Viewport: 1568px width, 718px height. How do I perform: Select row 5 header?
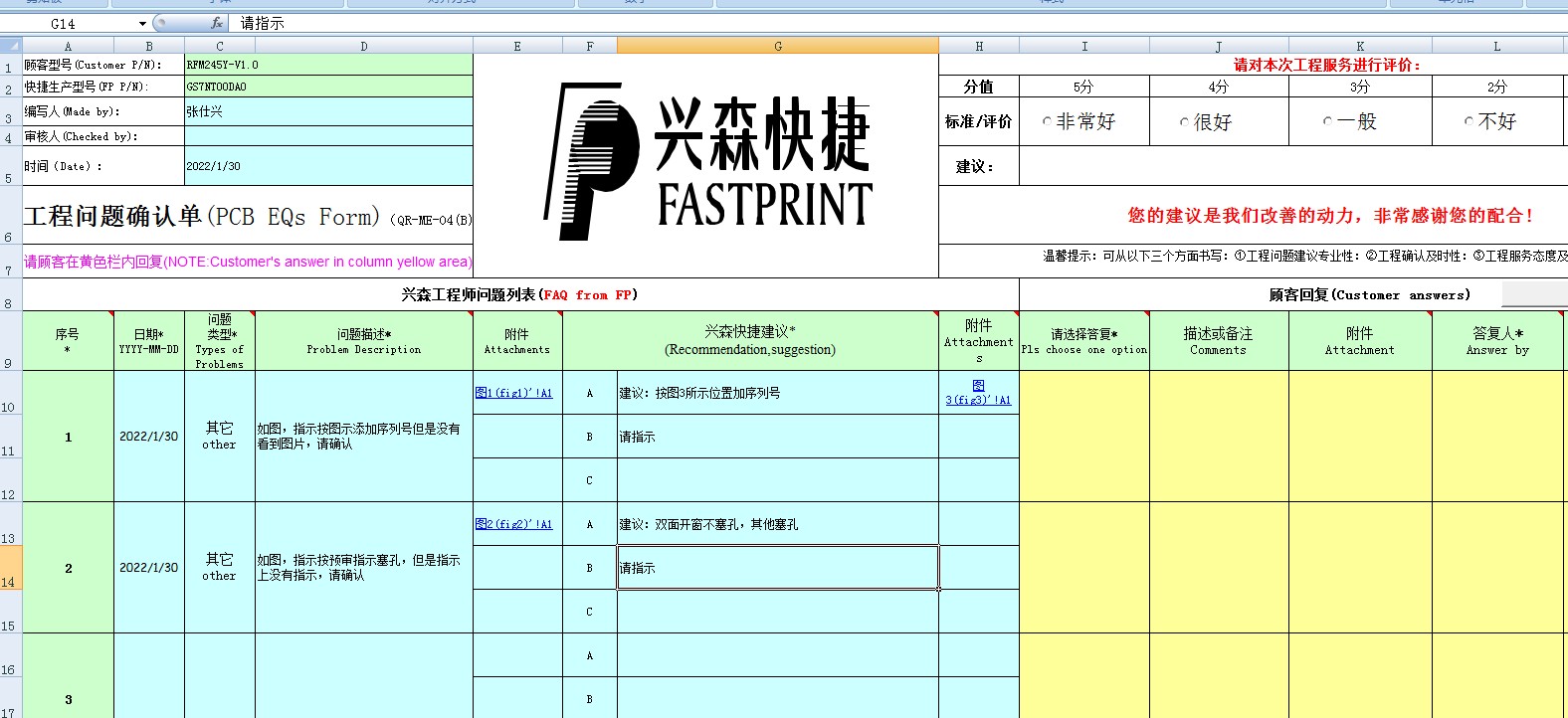pos(11,166)
